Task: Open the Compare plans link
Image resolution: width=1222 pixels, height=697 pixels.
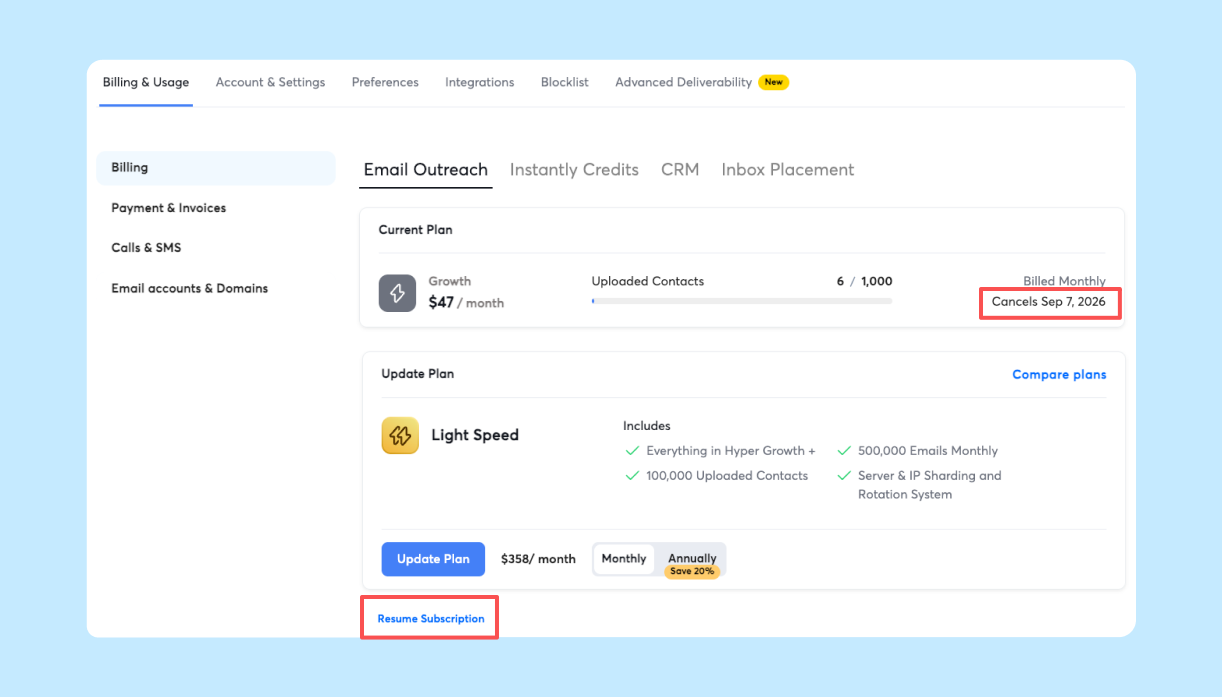Action: [x=1059, y=375]
